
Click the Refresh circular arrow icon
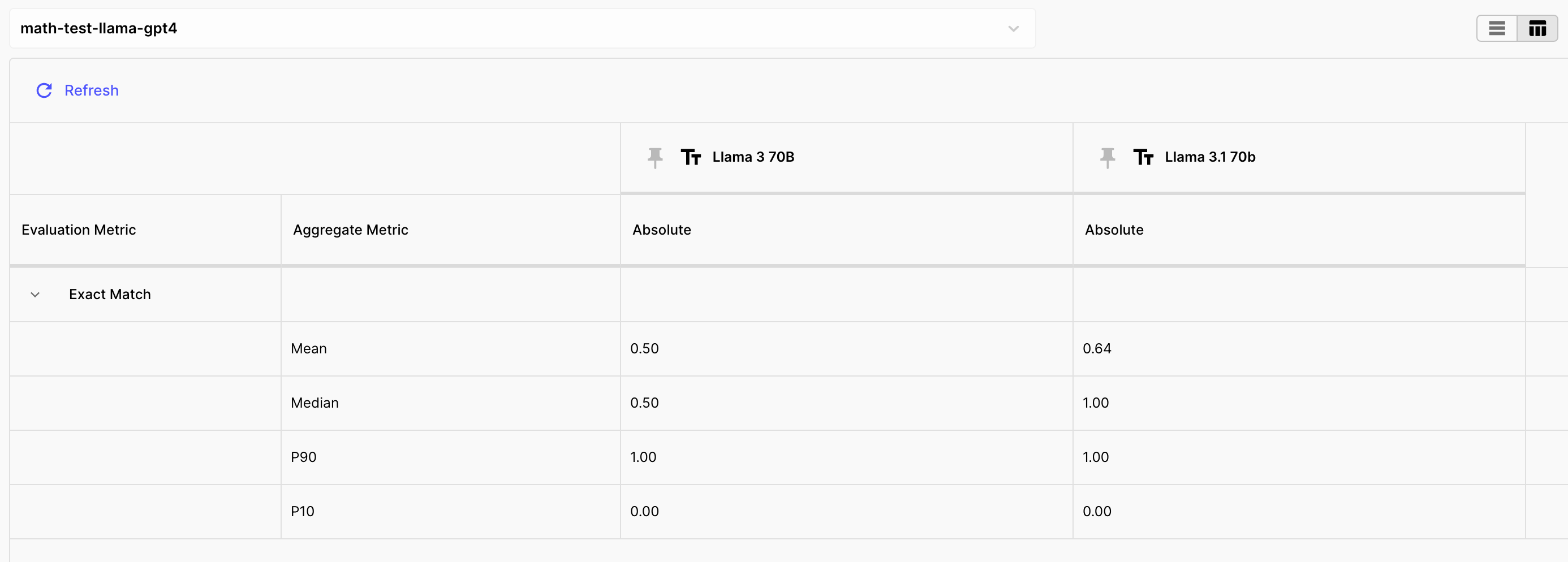pos(44,90)
